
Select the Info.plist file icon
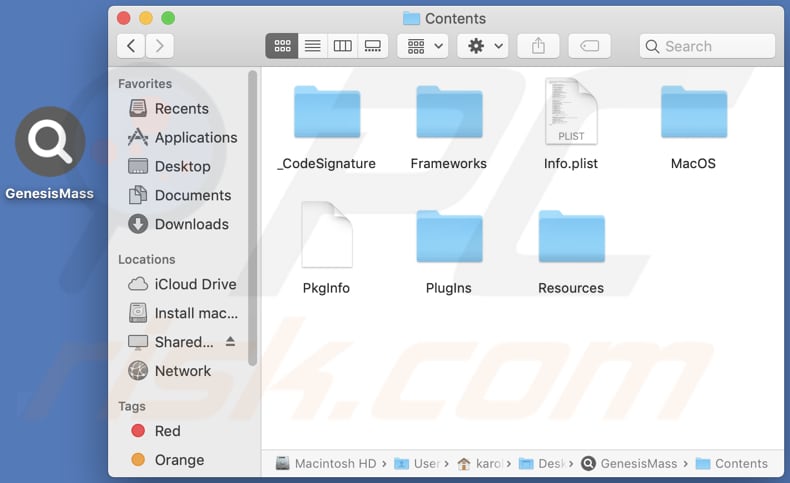(x=571, y=111)
